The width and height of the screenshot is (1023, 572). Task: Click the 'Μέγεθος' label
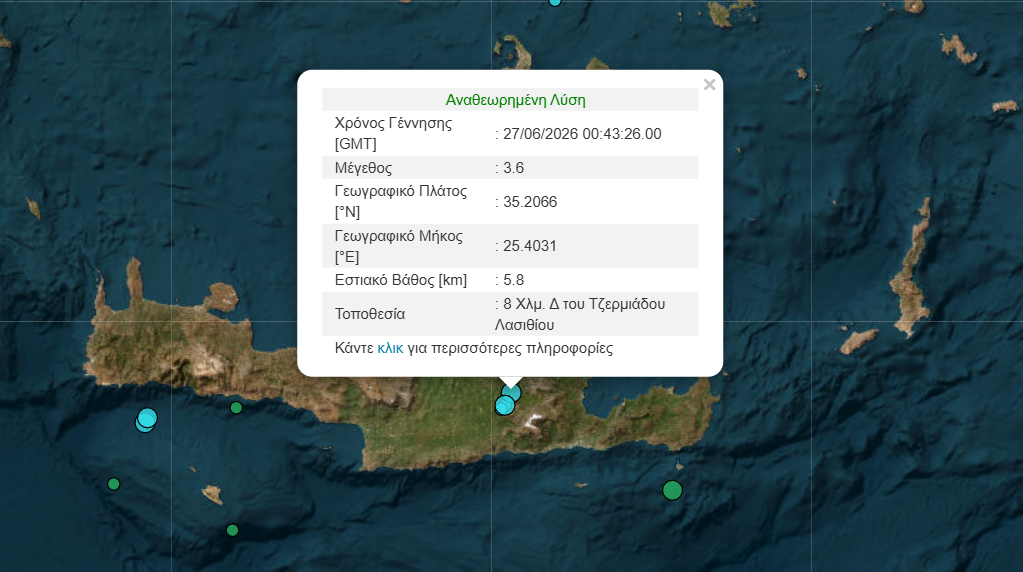(363, 168)
